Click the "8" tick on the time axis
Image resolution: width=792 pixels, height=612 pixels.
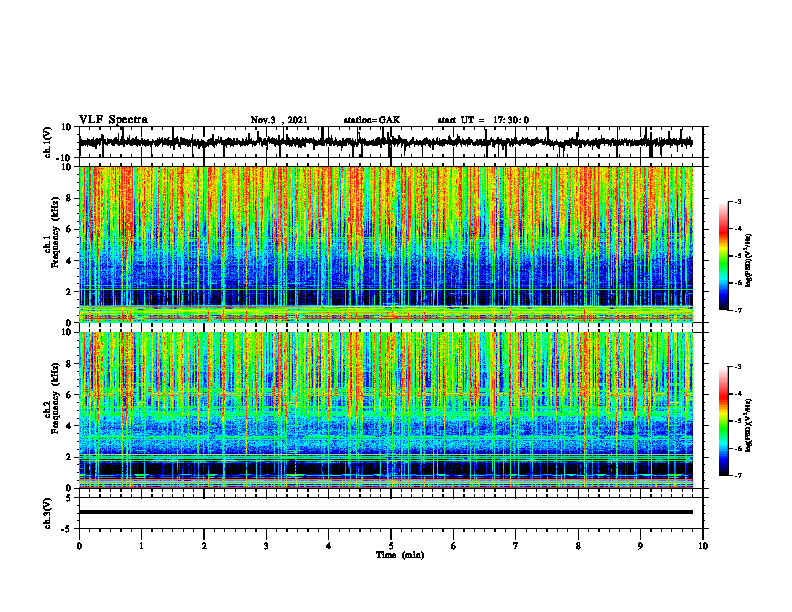(x=578, y=546)
